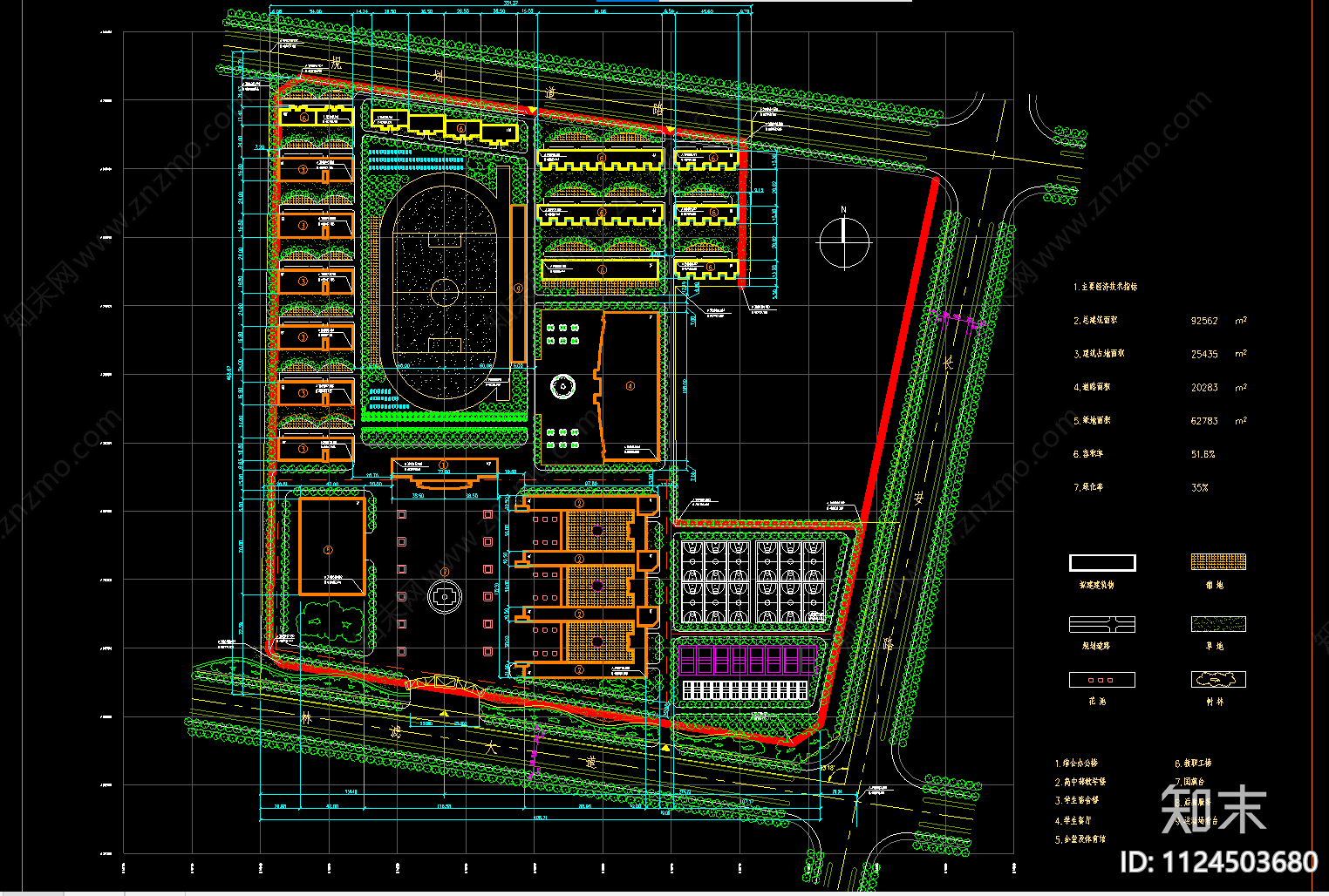Click the circular fountain in the south plaza

445,597
